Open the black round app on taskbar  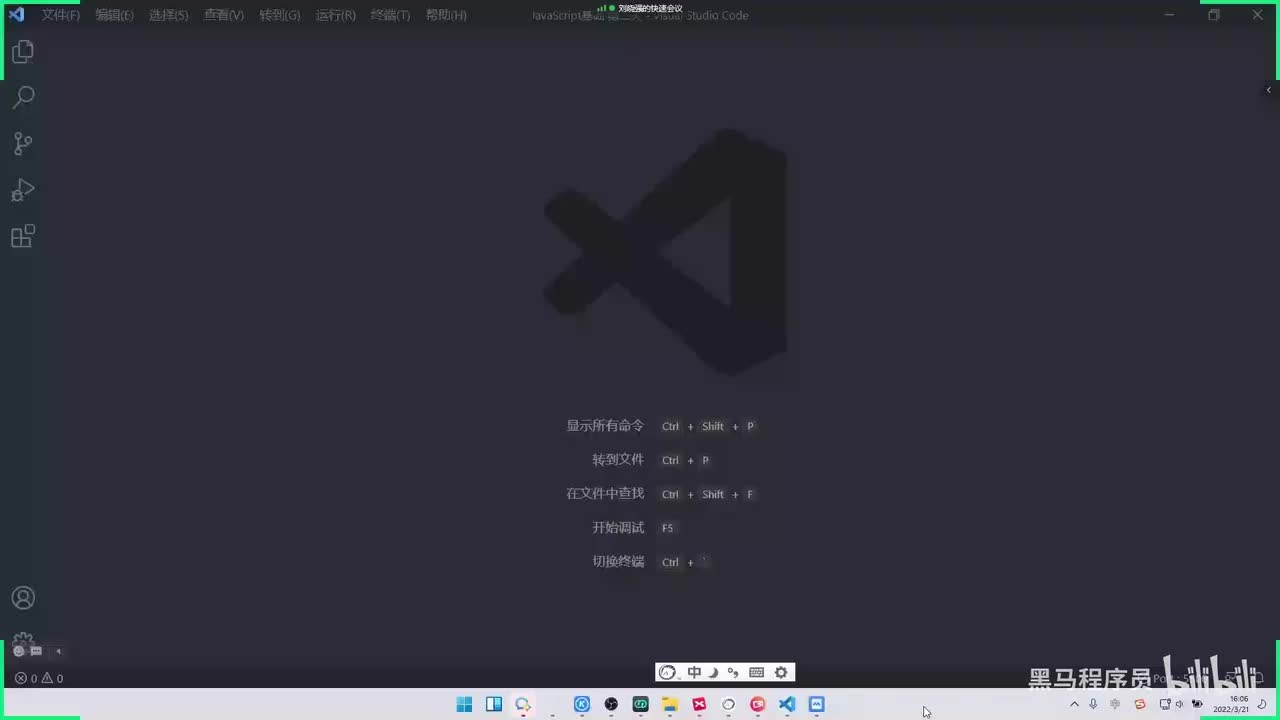pos(611,704)
